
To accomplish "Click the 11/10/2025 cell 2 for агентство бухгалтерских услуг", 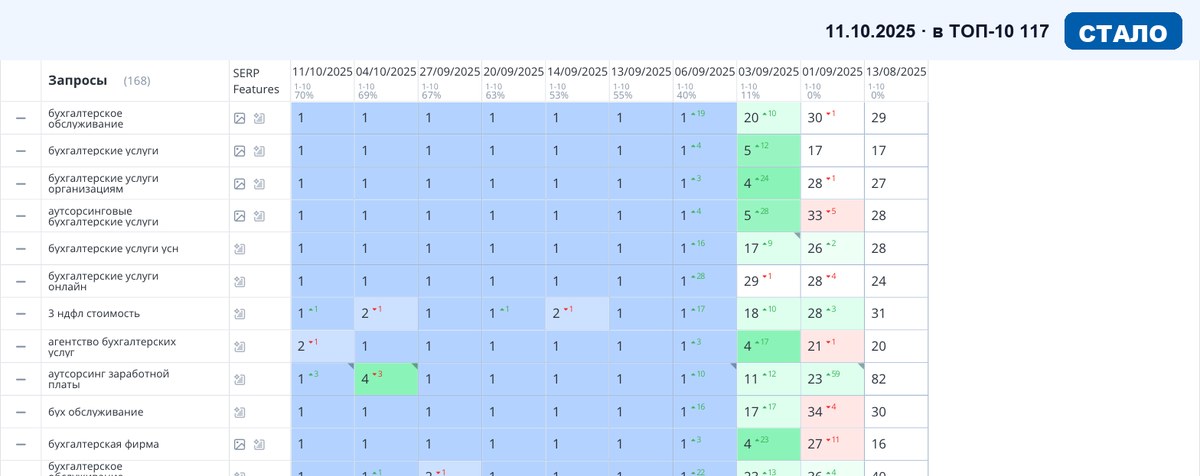I will coord(322,347).
